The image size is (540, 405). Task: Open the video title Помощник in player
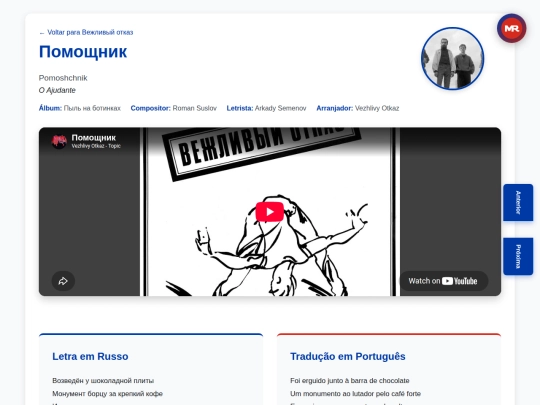click(94, 138)
